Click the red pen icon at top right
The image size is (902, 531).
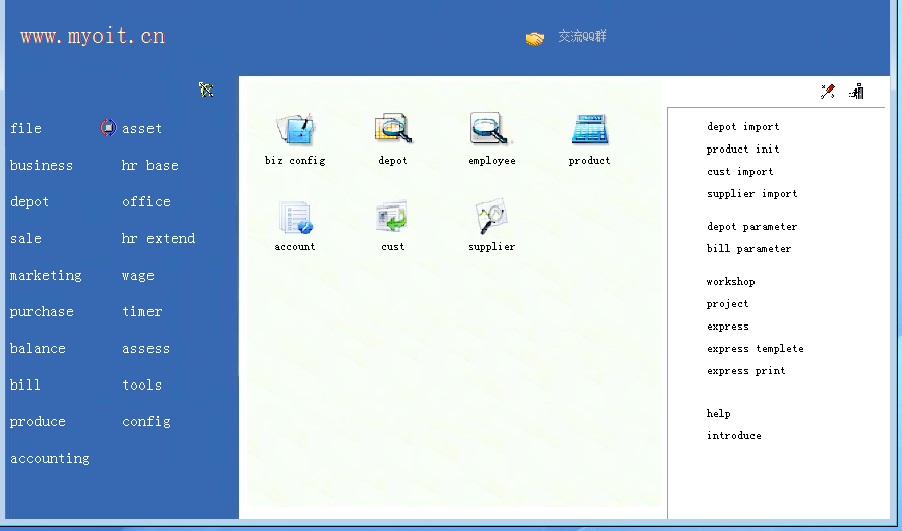click(827, 92)
